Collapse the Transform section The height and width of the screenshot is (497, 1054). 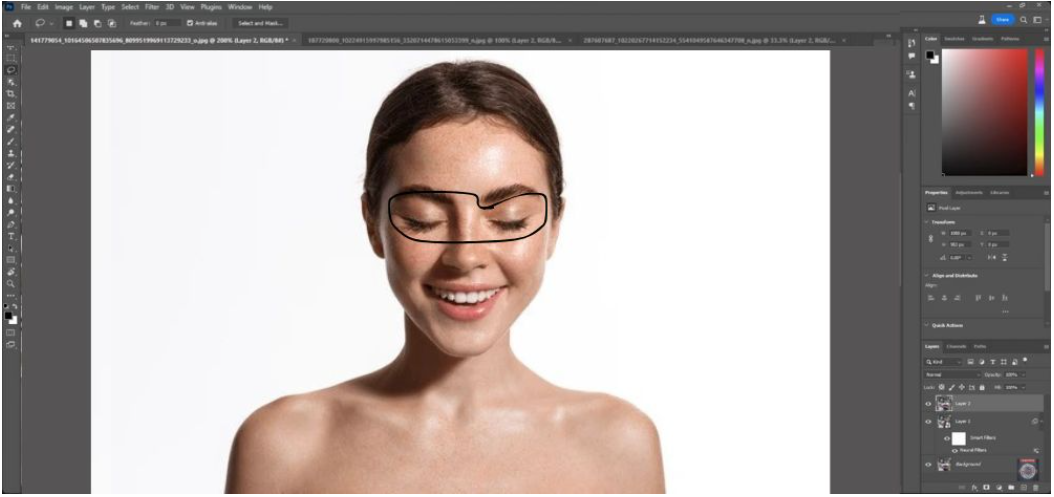928,222
